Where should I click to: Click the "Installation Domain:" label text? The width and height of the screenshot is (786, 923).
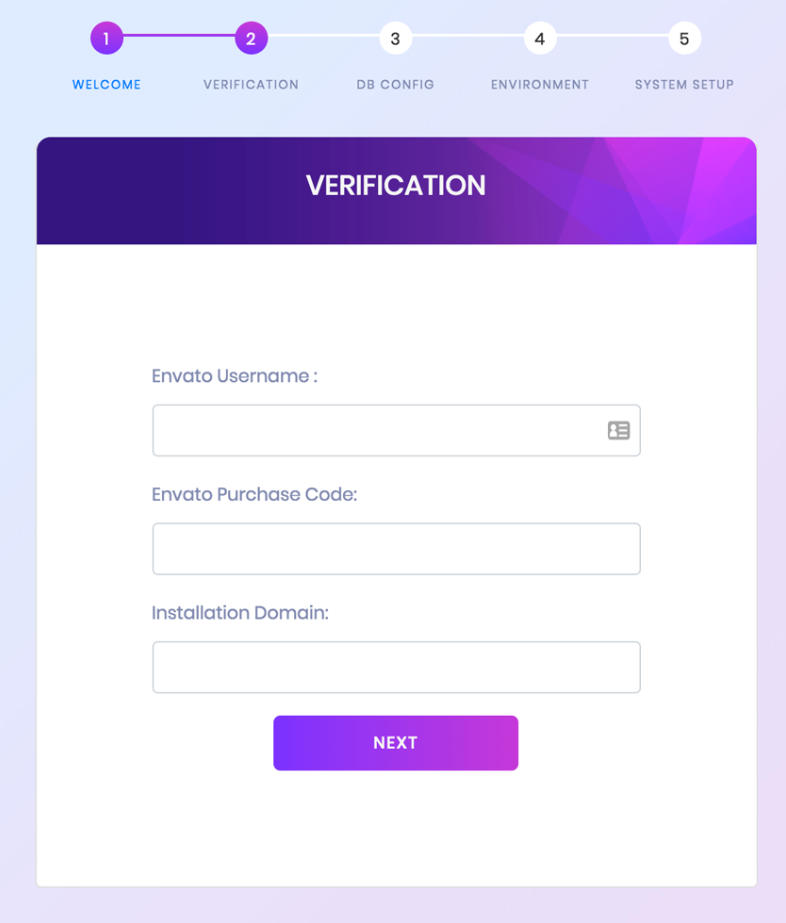coord(240,612)
